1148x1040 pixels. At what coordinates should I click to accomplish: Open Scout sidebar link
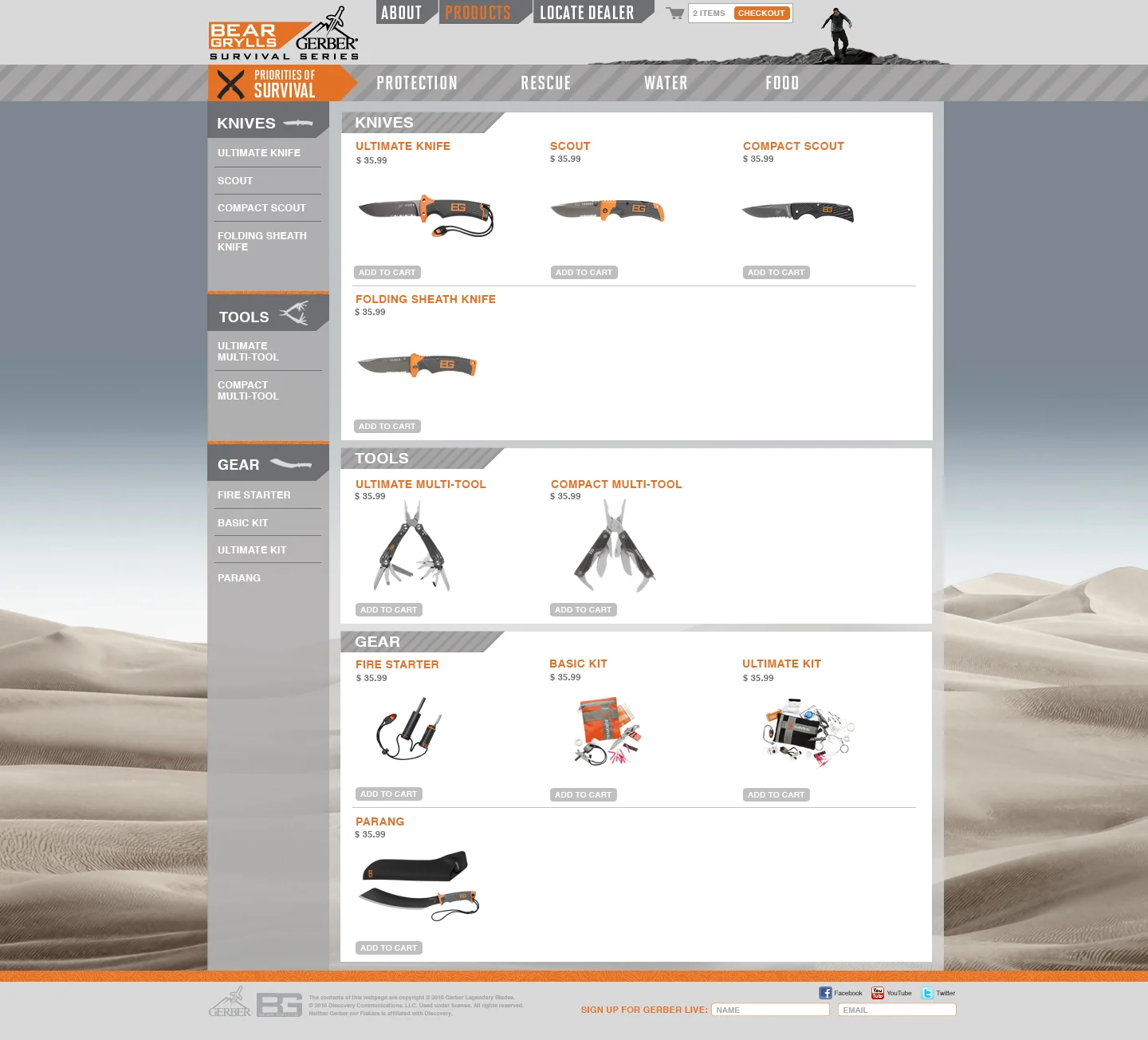click(235, 181)
